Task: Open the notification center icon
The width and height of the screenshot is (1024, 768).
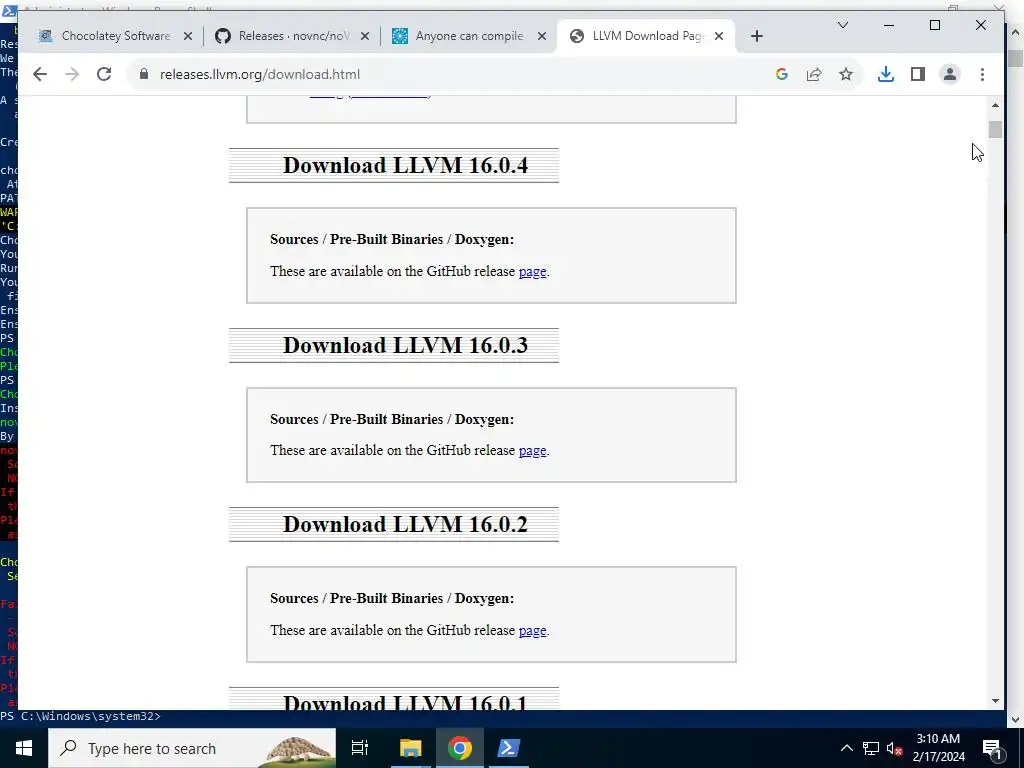Action: click(993, 748)
